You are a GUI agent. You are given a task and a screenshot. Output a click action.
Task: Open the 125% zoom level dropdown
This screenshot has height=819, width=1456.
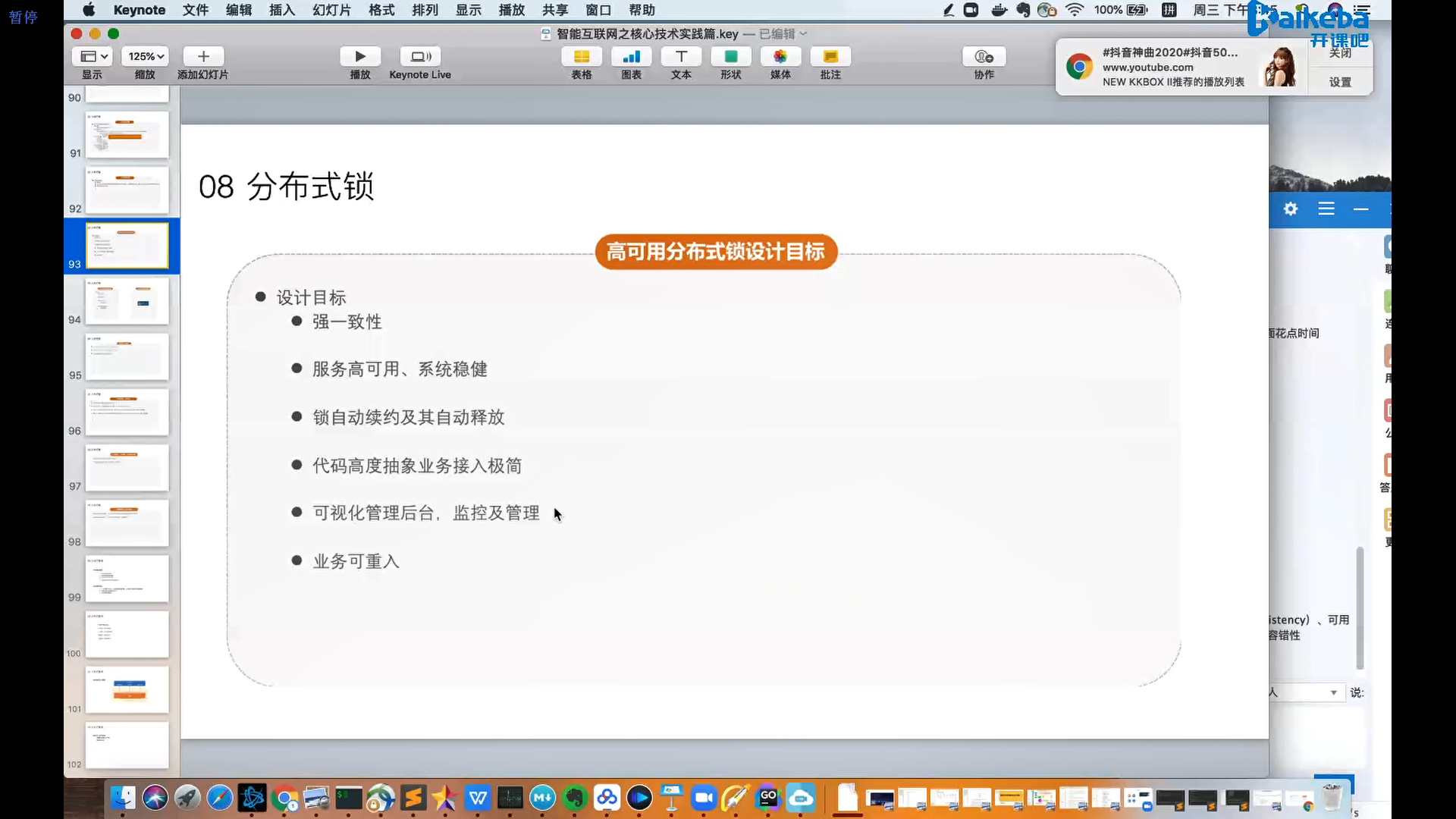[146, 57]
